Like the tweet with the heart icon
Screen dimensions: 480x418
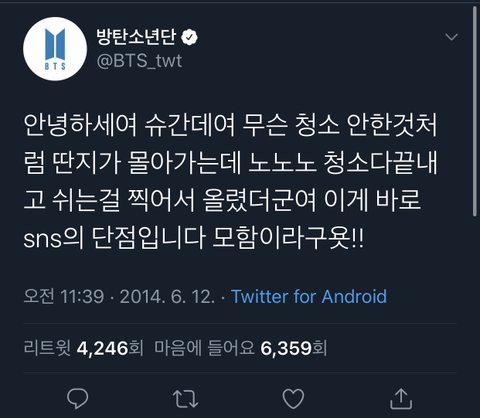coord(293,398)
